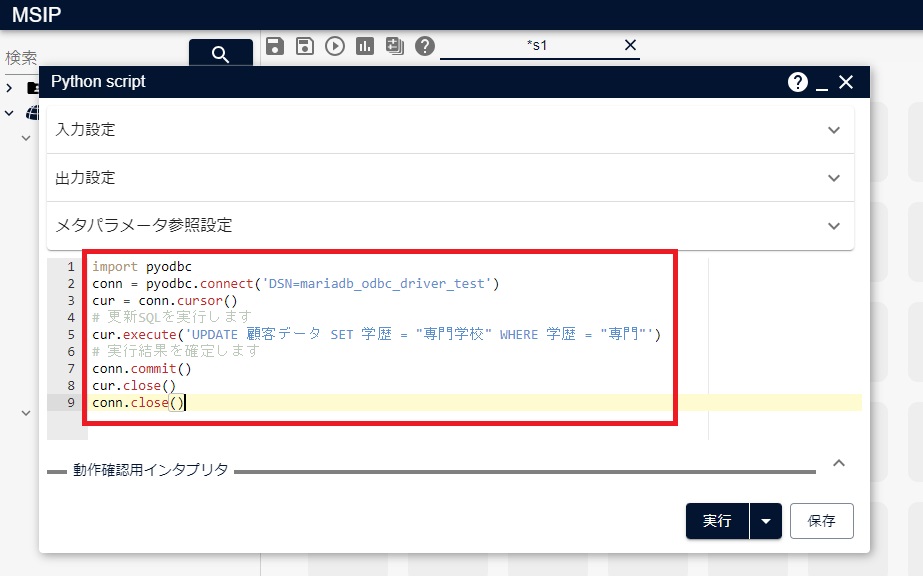Run the flow with the play icon

point(335,46)
